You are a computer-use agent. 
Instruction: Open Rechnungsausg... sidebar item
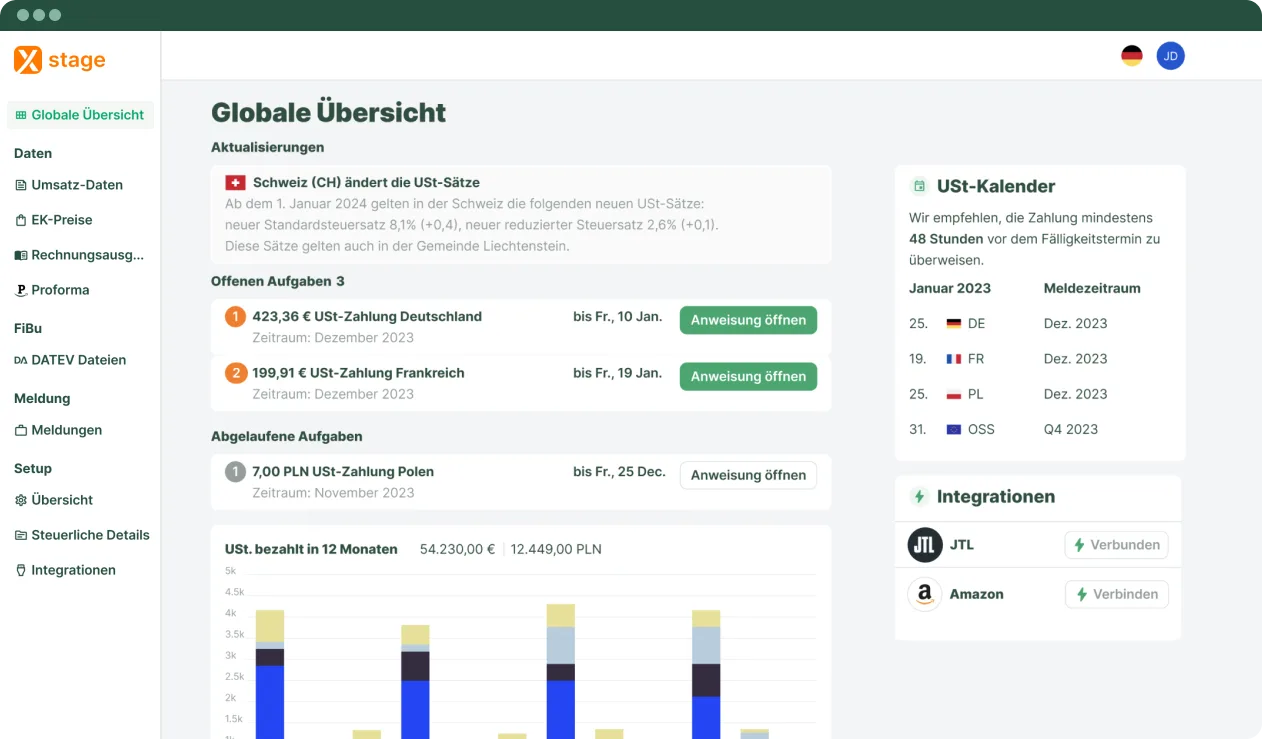pos(79,255)
